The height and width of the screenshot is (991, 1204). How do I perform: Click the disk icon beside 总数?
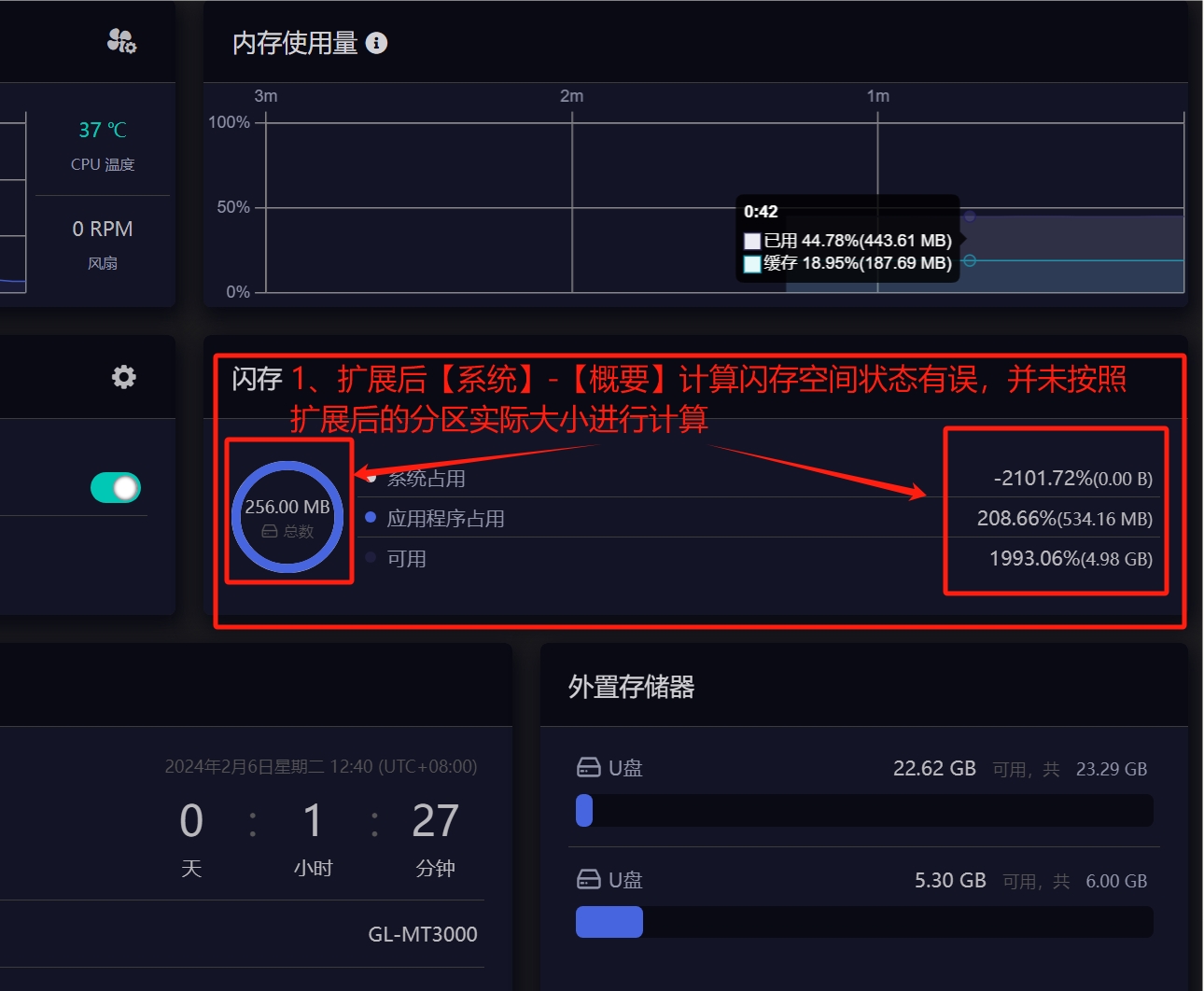point(270,532)
